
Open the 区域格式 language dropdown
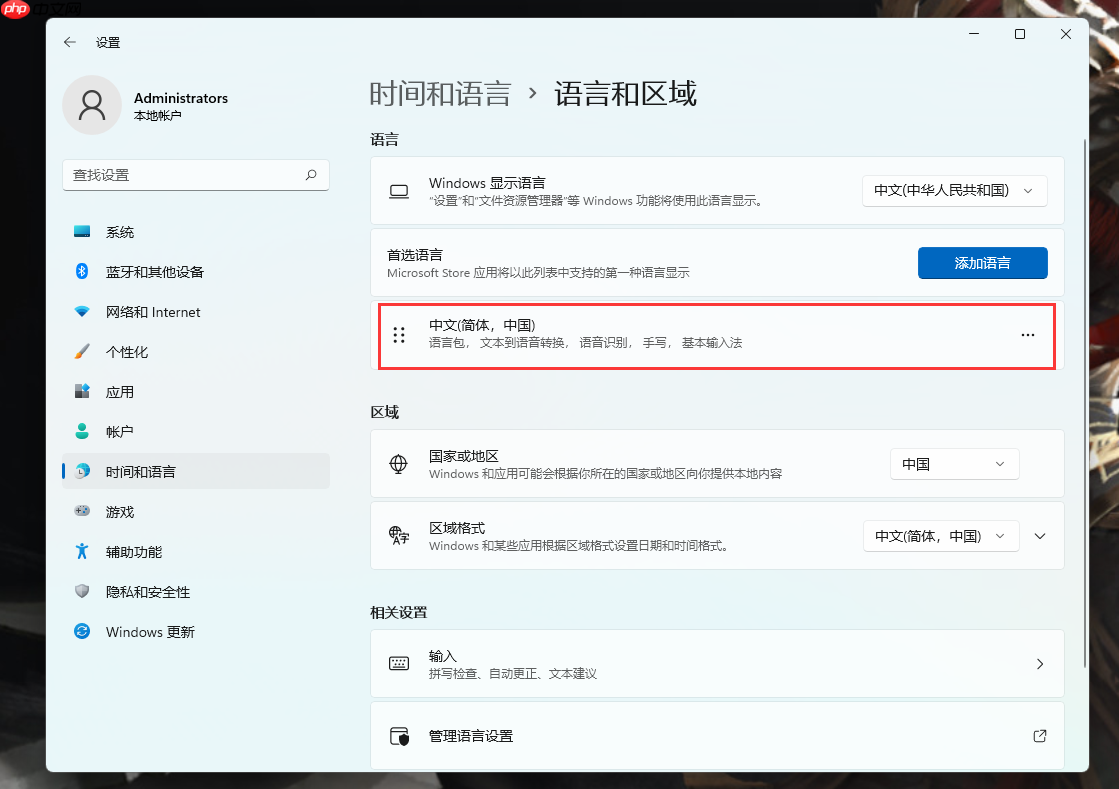point(941,536)
